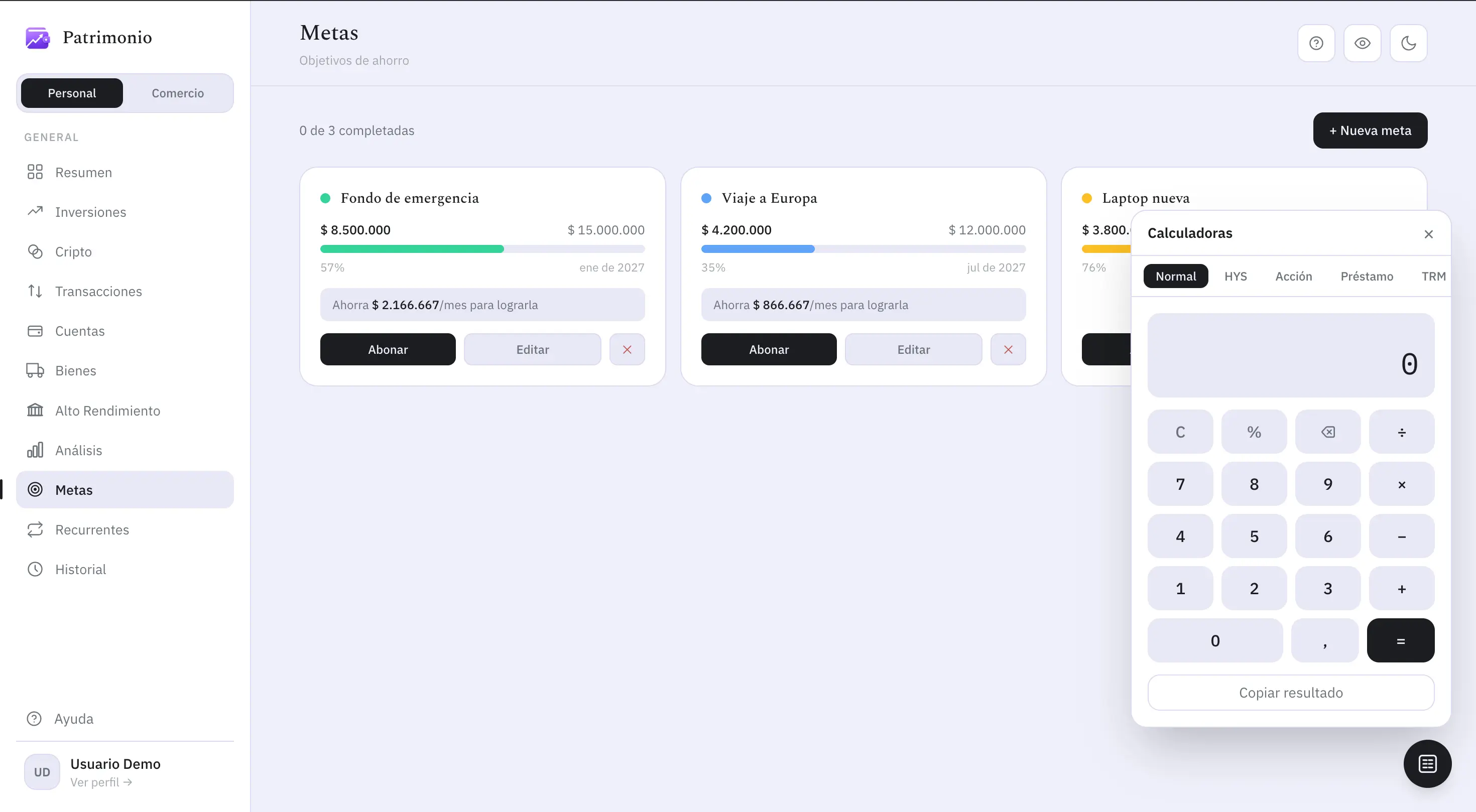Tap the backspace key on the calculator
Screen dimensions: 1476x812
[x=1327, y=432]
